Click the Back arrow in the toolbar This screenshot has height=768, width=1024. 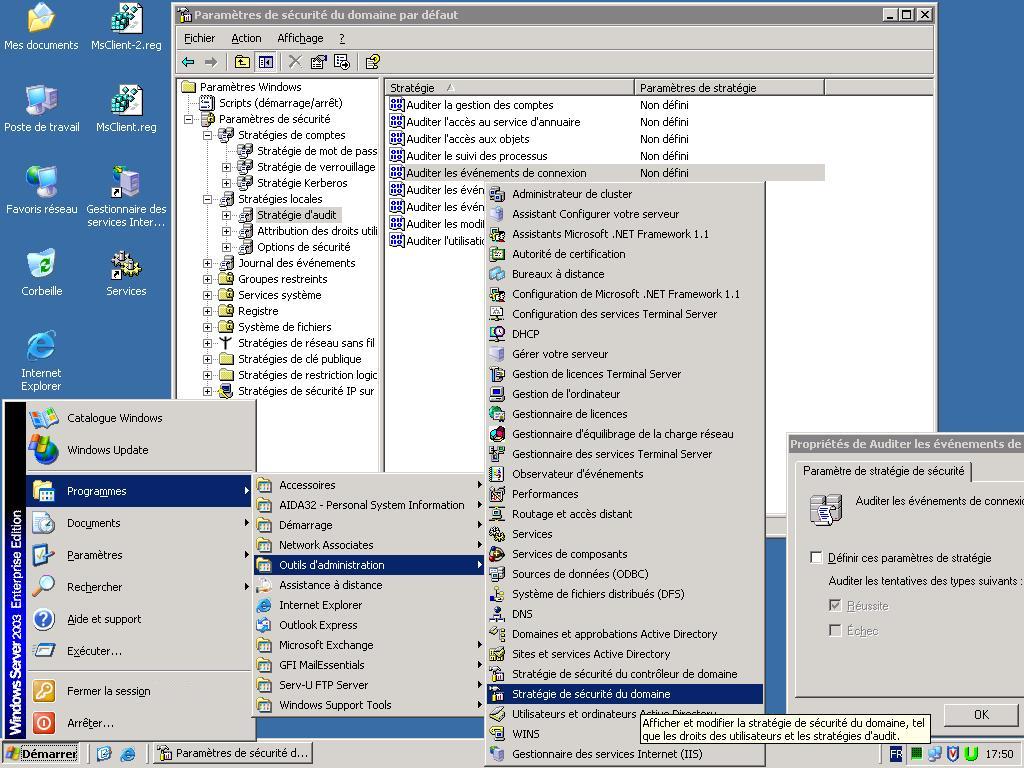coord(188,62)
